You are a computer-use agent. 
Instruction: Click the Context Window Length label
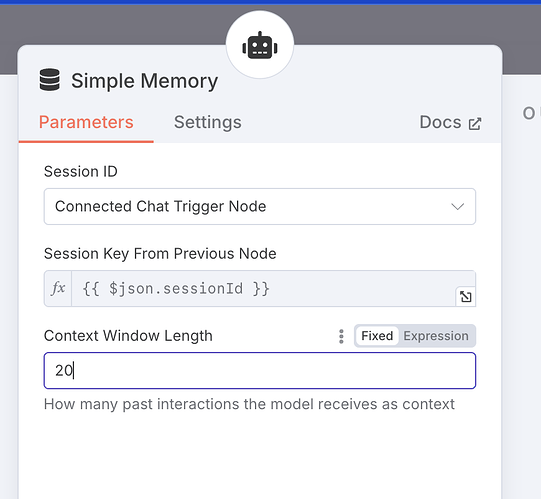[128, 336]
